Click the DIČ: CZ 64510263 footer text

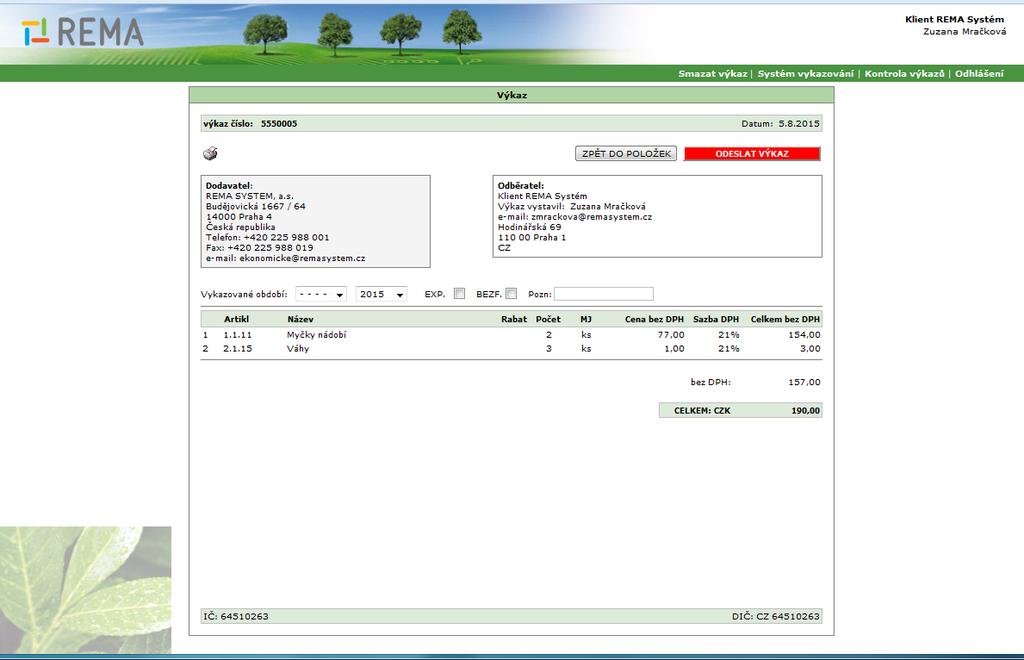[776, 616]
